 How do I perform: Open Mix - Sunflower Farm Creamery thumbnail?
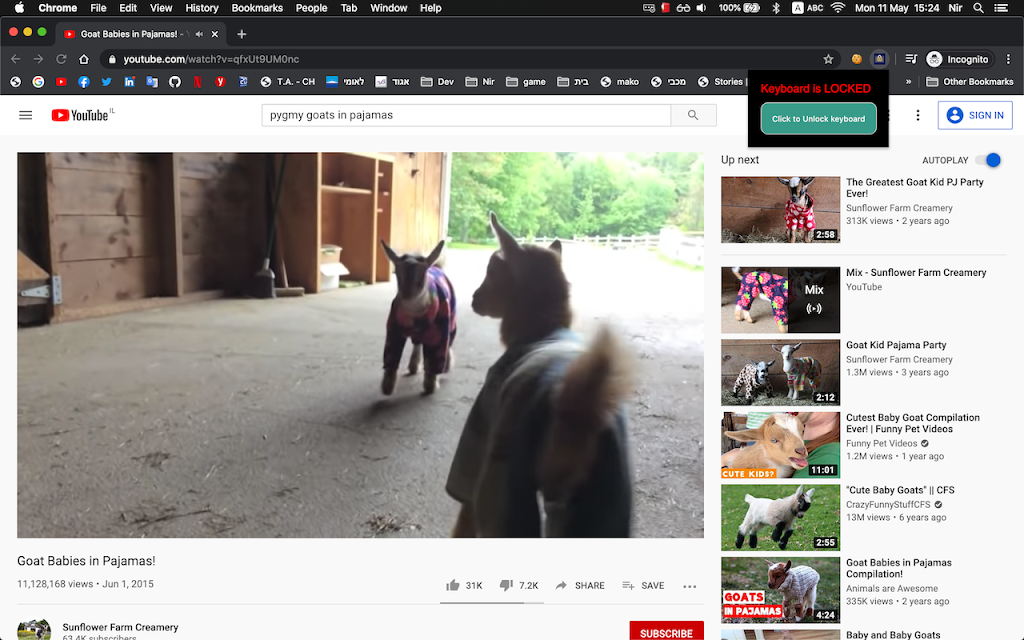pyautogui.click(x=780, y=300)
